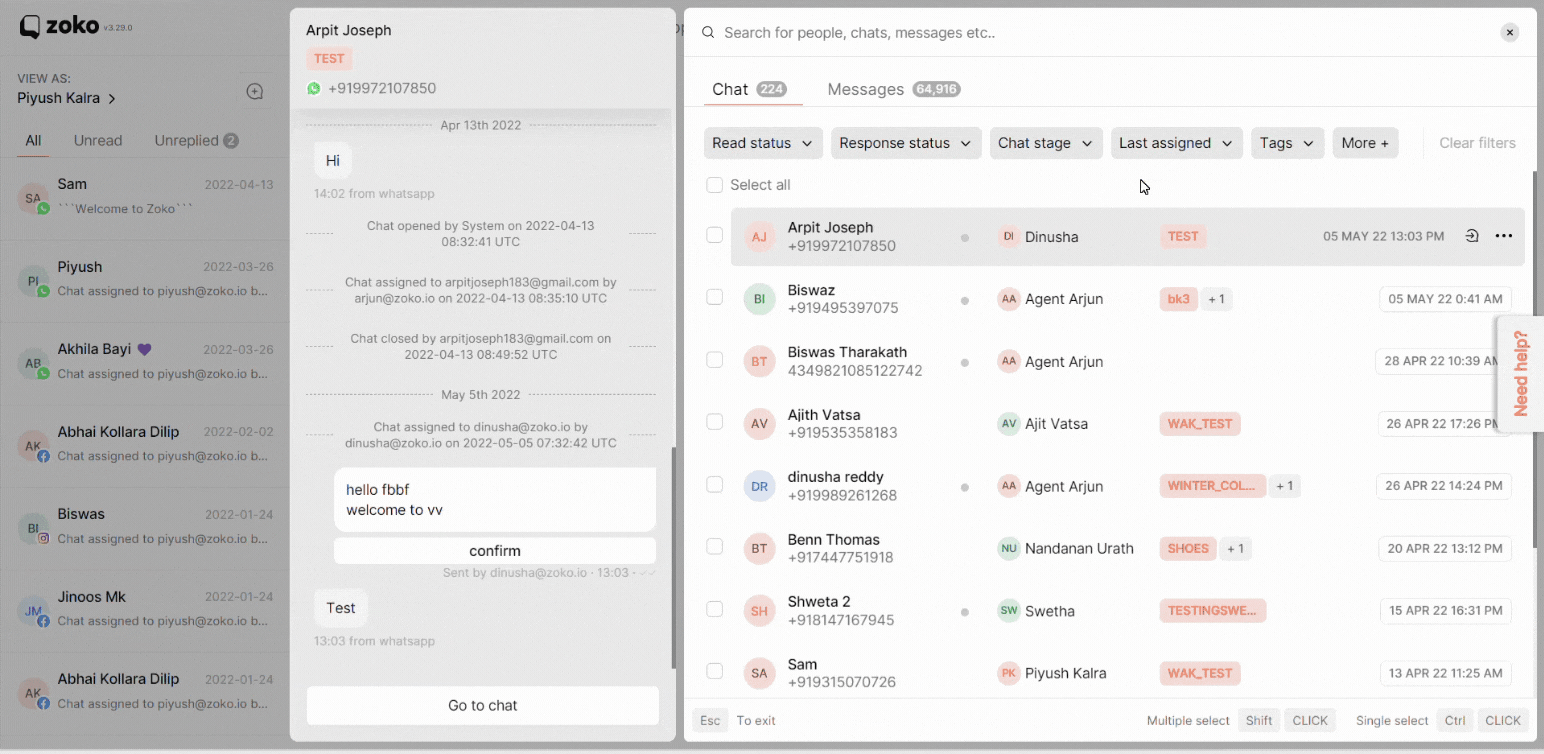Switch to the Messages results tab
This screenshot has height=754, width=1544.
pos(894,89)
